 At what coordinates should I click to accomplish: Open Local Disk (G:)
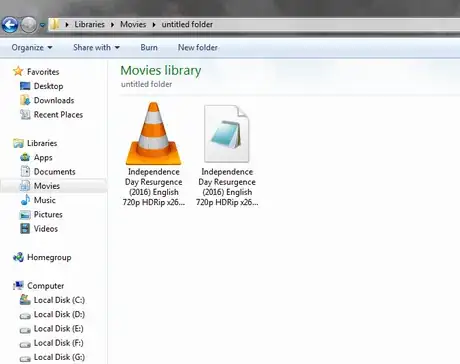(x=59, y=357)
